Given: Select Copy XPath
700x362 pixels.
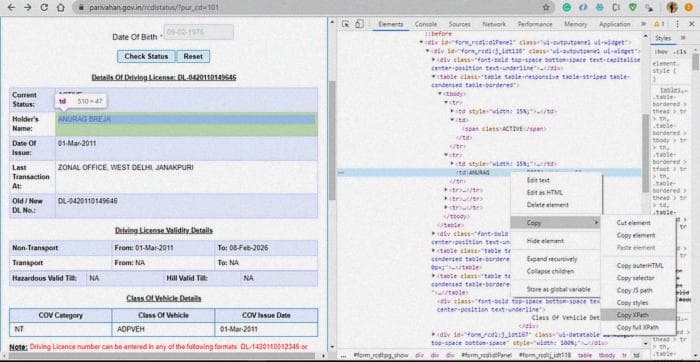Looking at the screenshot, I should 638,315.
